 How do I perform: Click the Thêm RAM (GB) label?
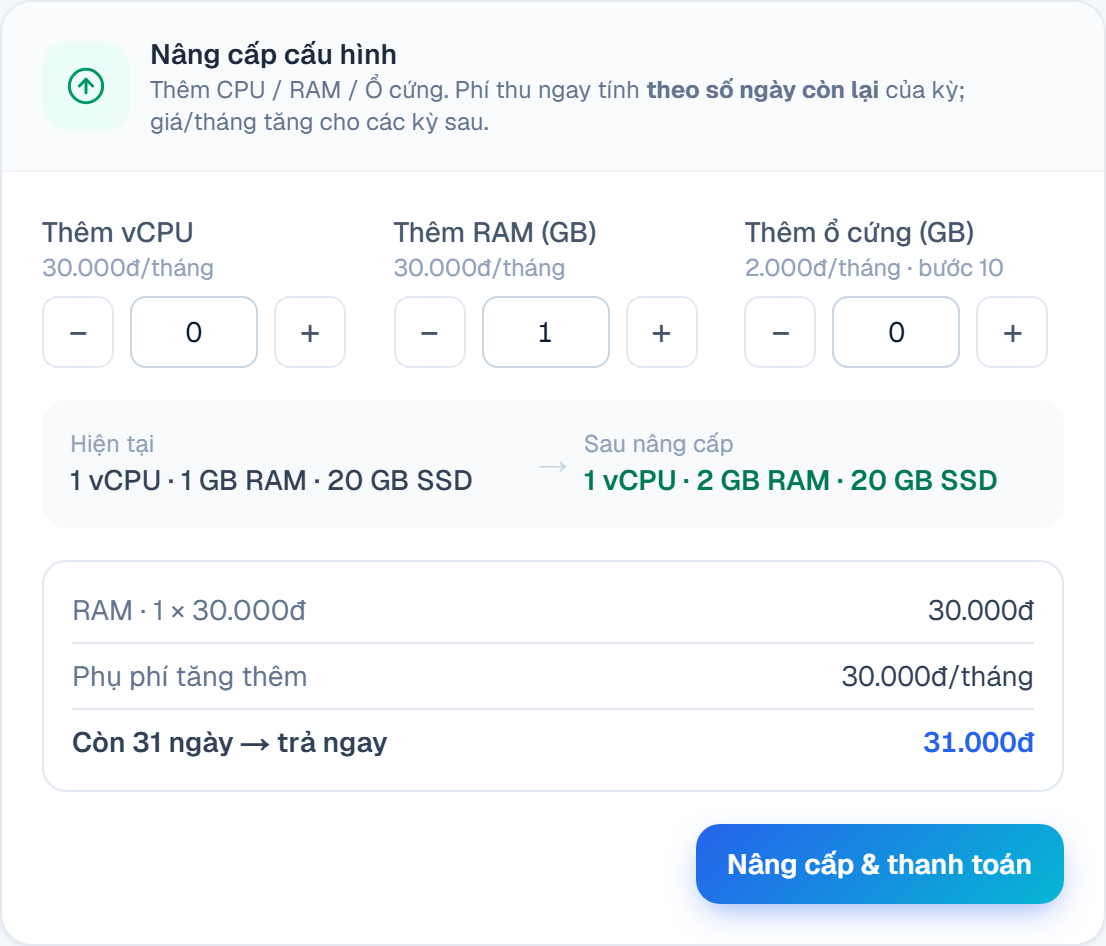coord(495,233)
